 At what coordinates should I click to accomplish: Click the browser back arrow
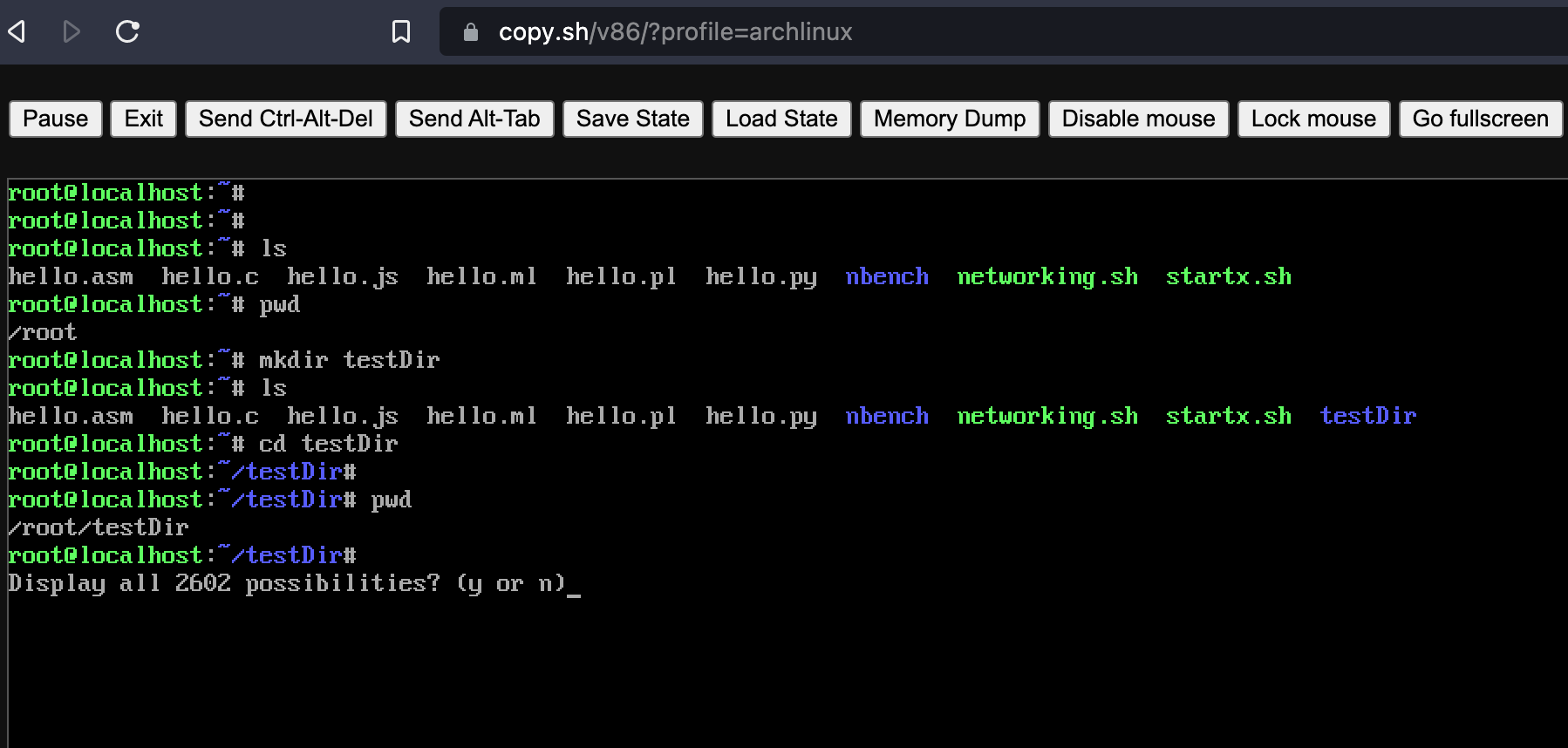coord(17,32)
